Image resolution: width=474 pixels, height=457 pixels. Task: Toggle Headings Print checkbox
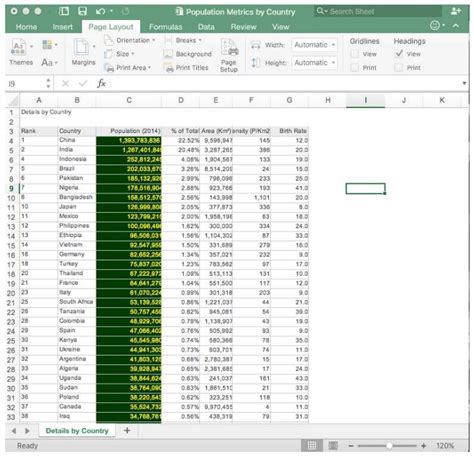(399, 68)
